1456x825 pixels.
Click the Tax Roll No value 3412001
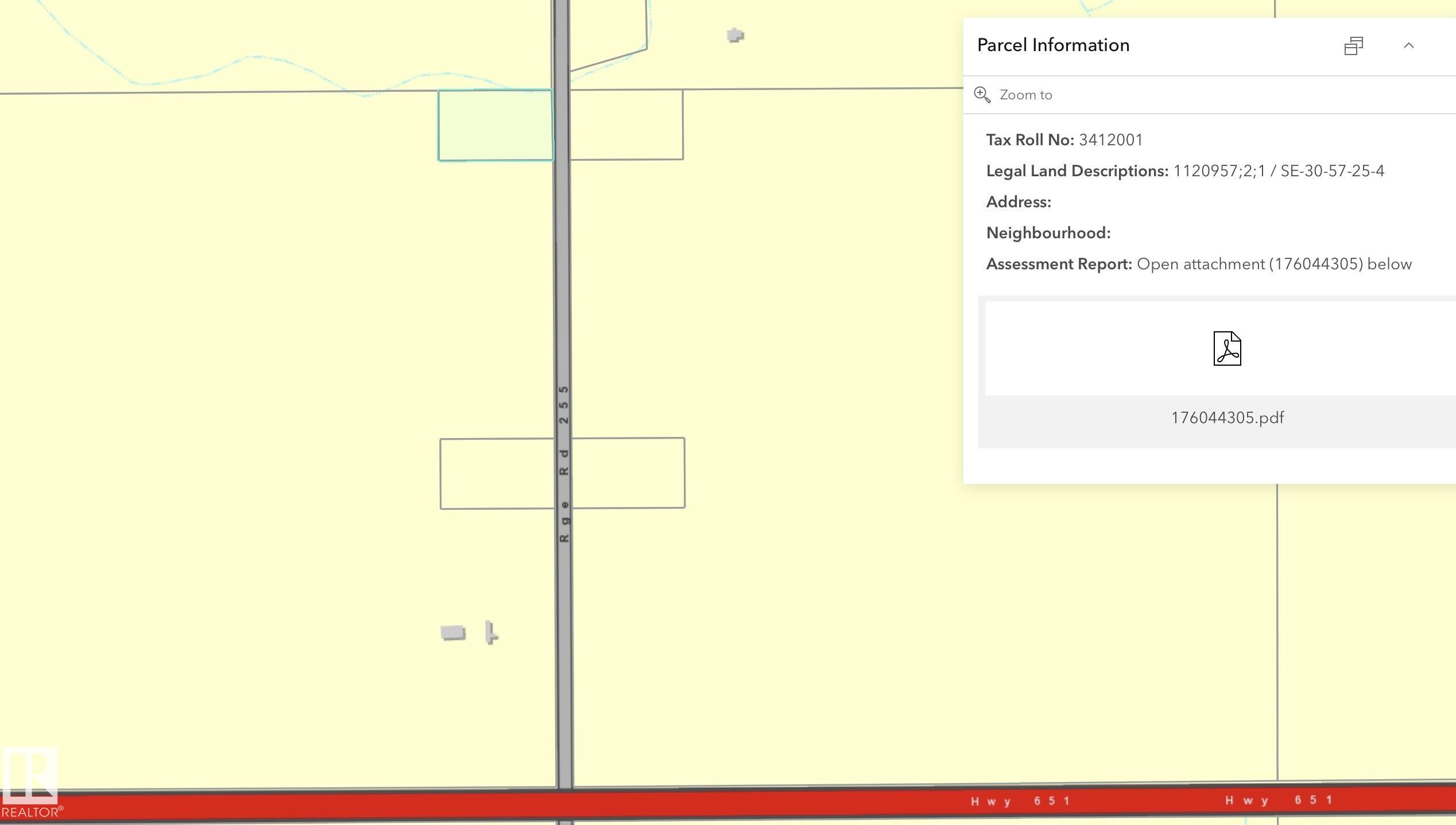1110,140
